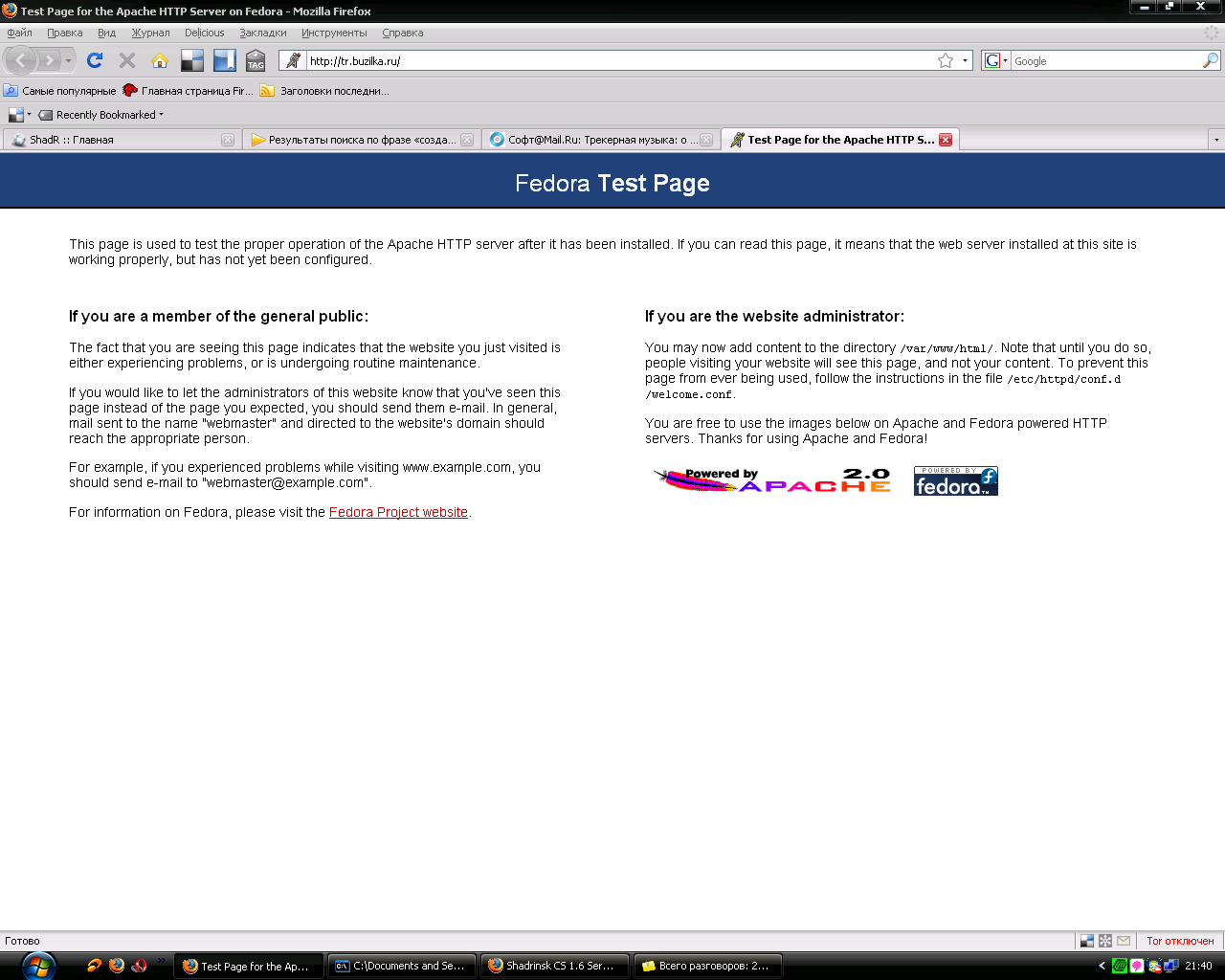Open the back/forward history dropdown arrow
Screen dimensions: 1225x980
68,61
